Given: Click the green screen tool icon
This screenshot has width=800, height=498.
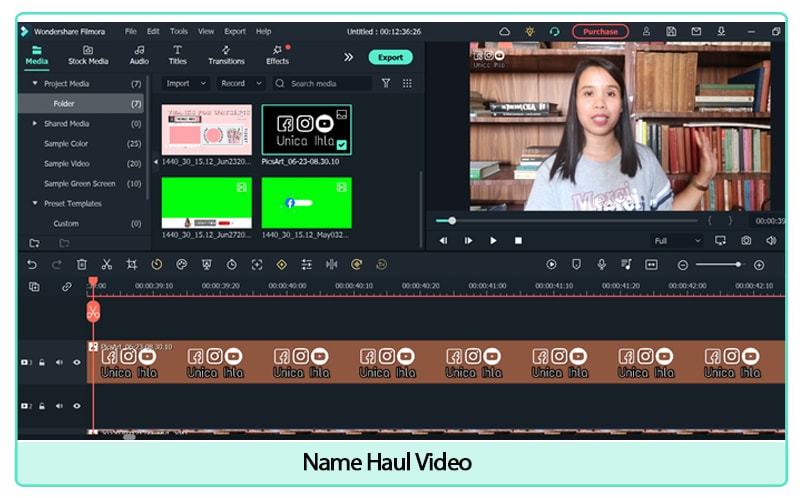Looking at the screenshot, I should coord(207,264).
